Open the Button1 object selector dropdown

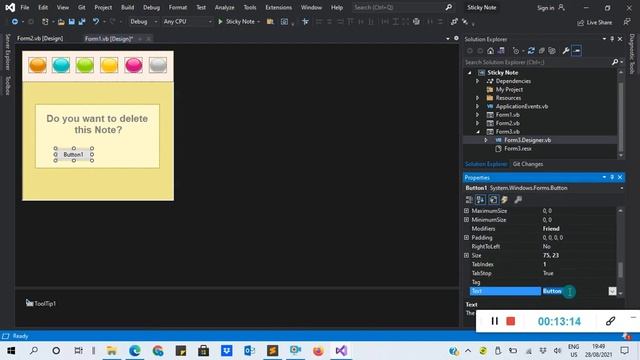click(621, 188)
